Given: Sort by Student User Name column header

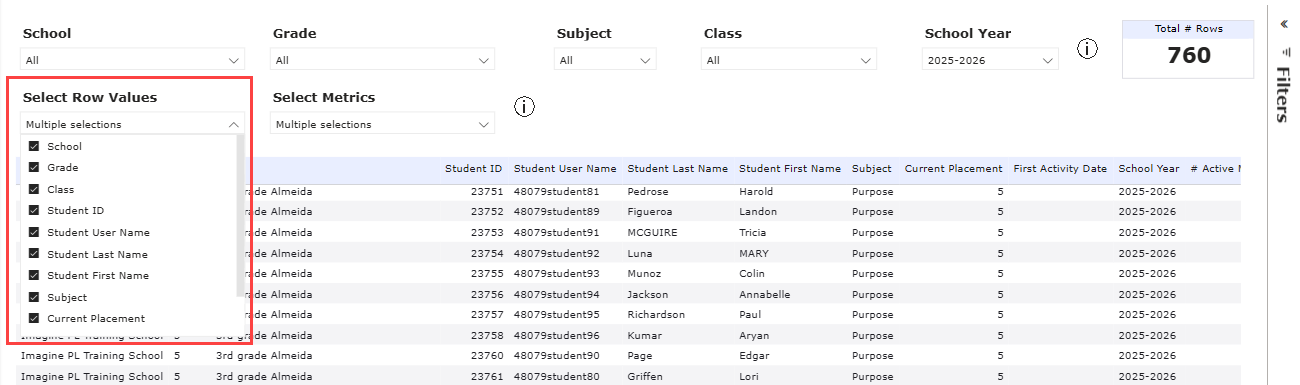Looking at the screenshot, I should pyautogui.click(x=565, y=169).
